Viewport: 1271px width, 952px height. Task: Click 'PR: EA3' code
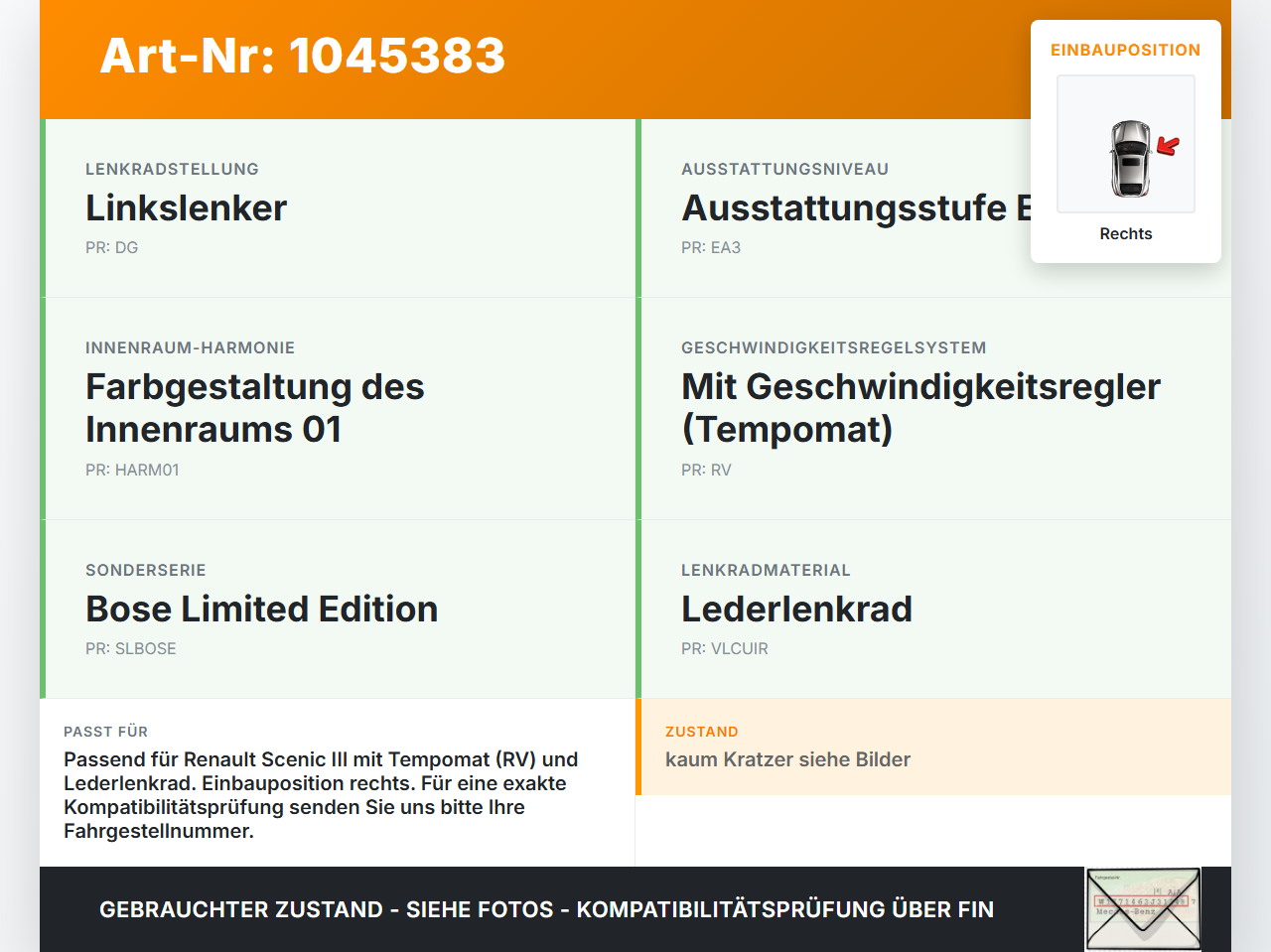click(x=711, y=248)
